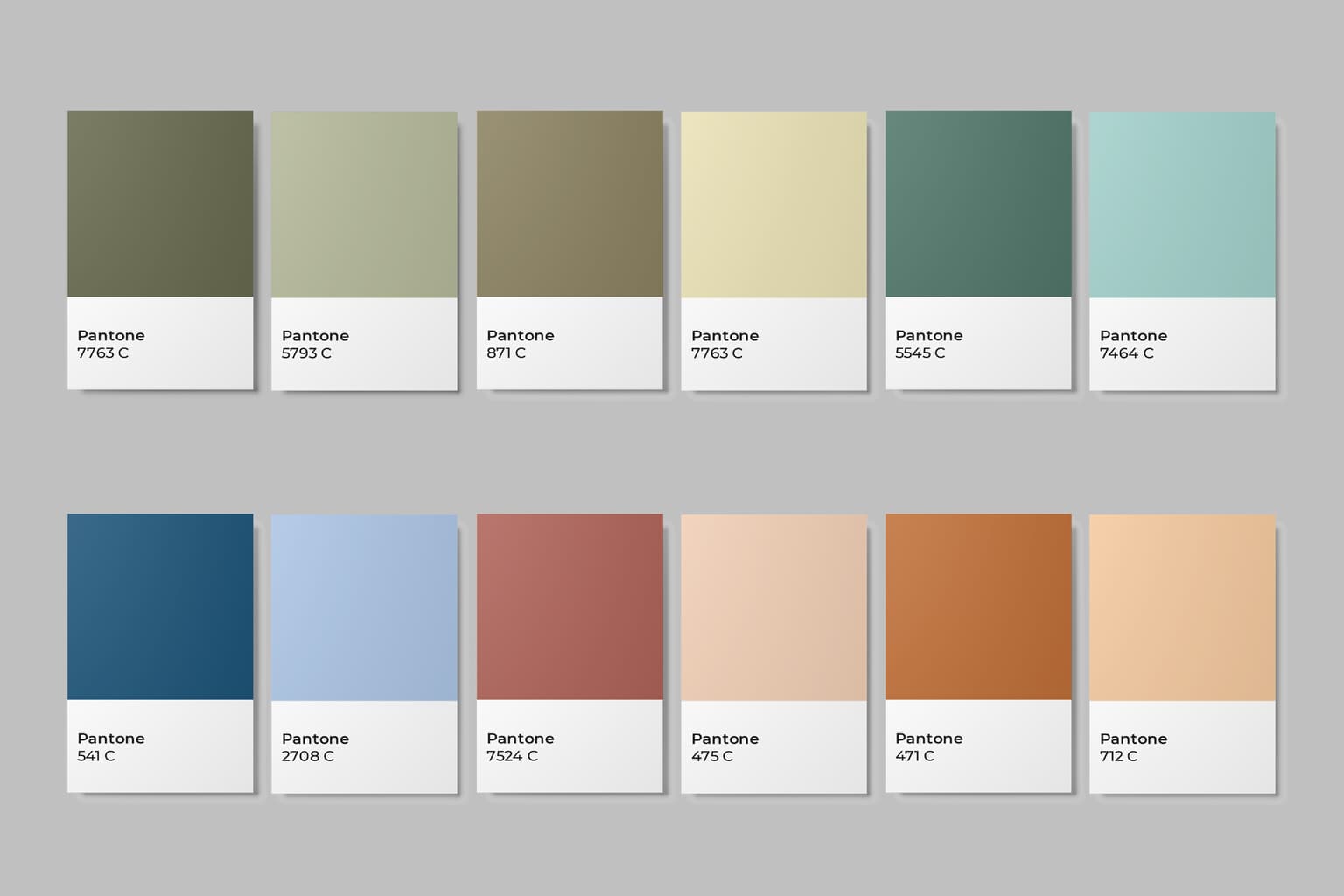Select the sage green Pantone 5793 C color
This screenshot has height=896, width=1344.
pyautogui.click(x=364, y=205)
